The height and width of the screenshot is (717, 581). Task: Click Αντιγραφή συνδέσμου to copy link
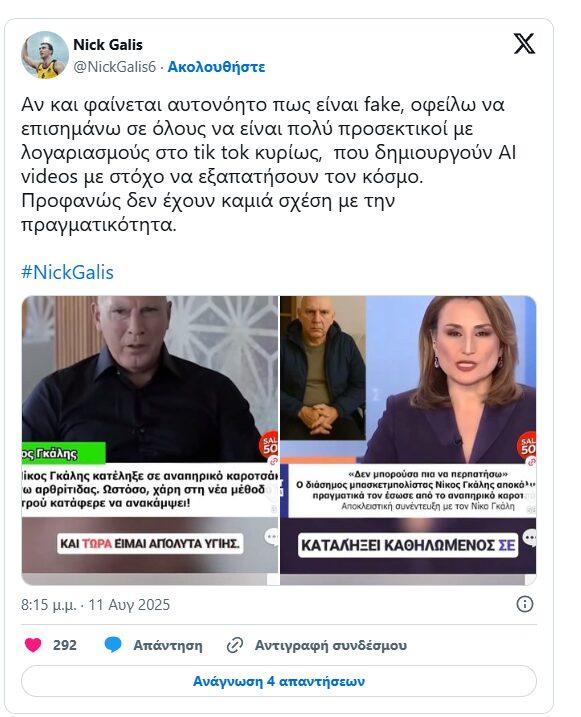pyautogui.click(x=330, y=645)
